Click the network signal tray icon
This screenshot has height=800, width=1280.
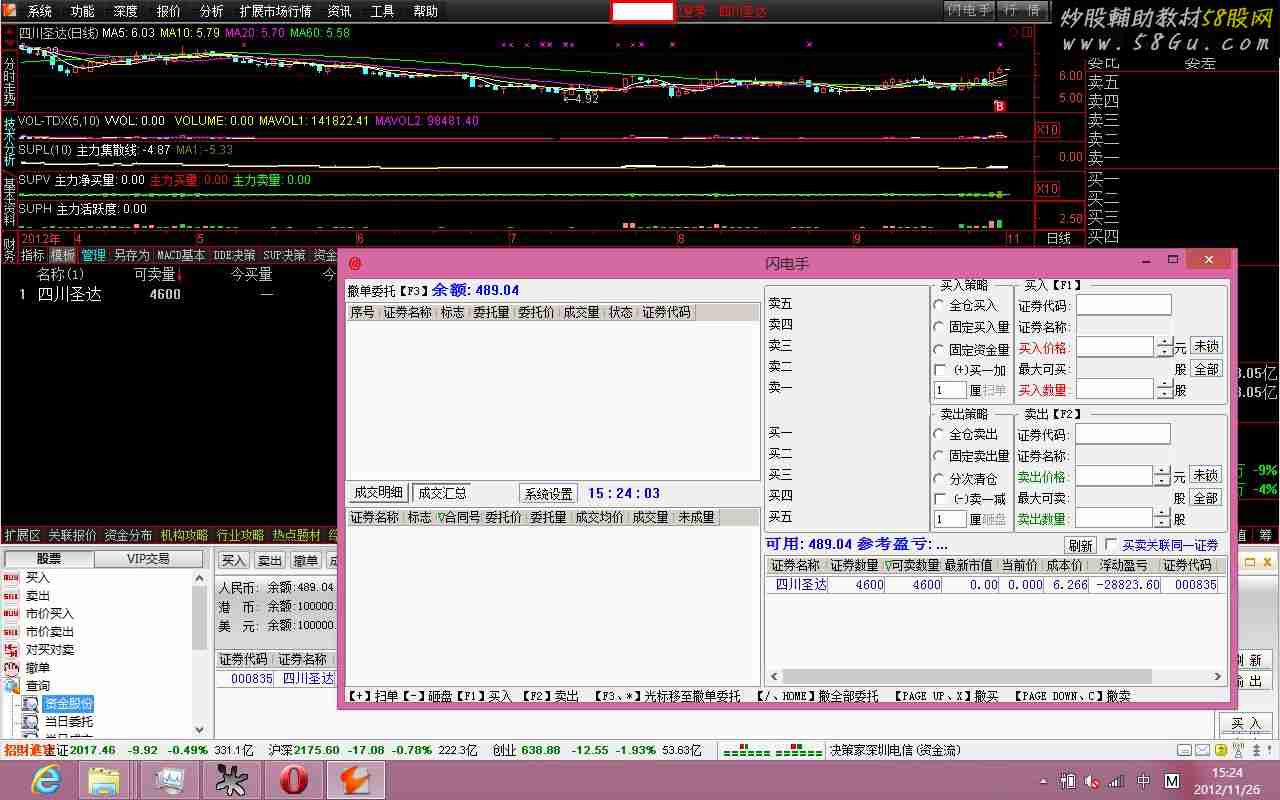(1117, 781)
